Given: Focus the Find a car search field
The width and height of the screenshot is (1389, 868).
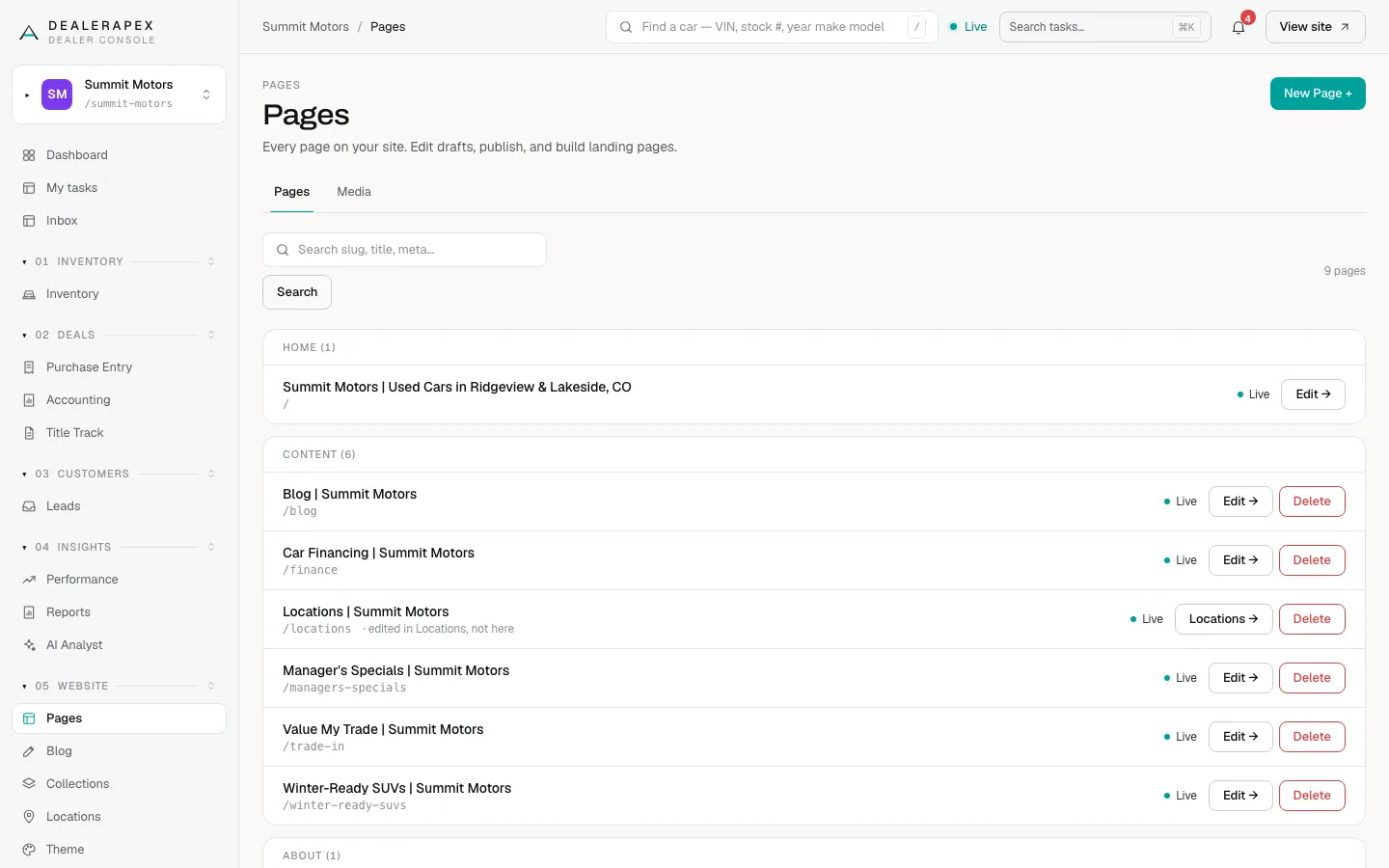Looking at the screenshot, I should click(772, 27).
